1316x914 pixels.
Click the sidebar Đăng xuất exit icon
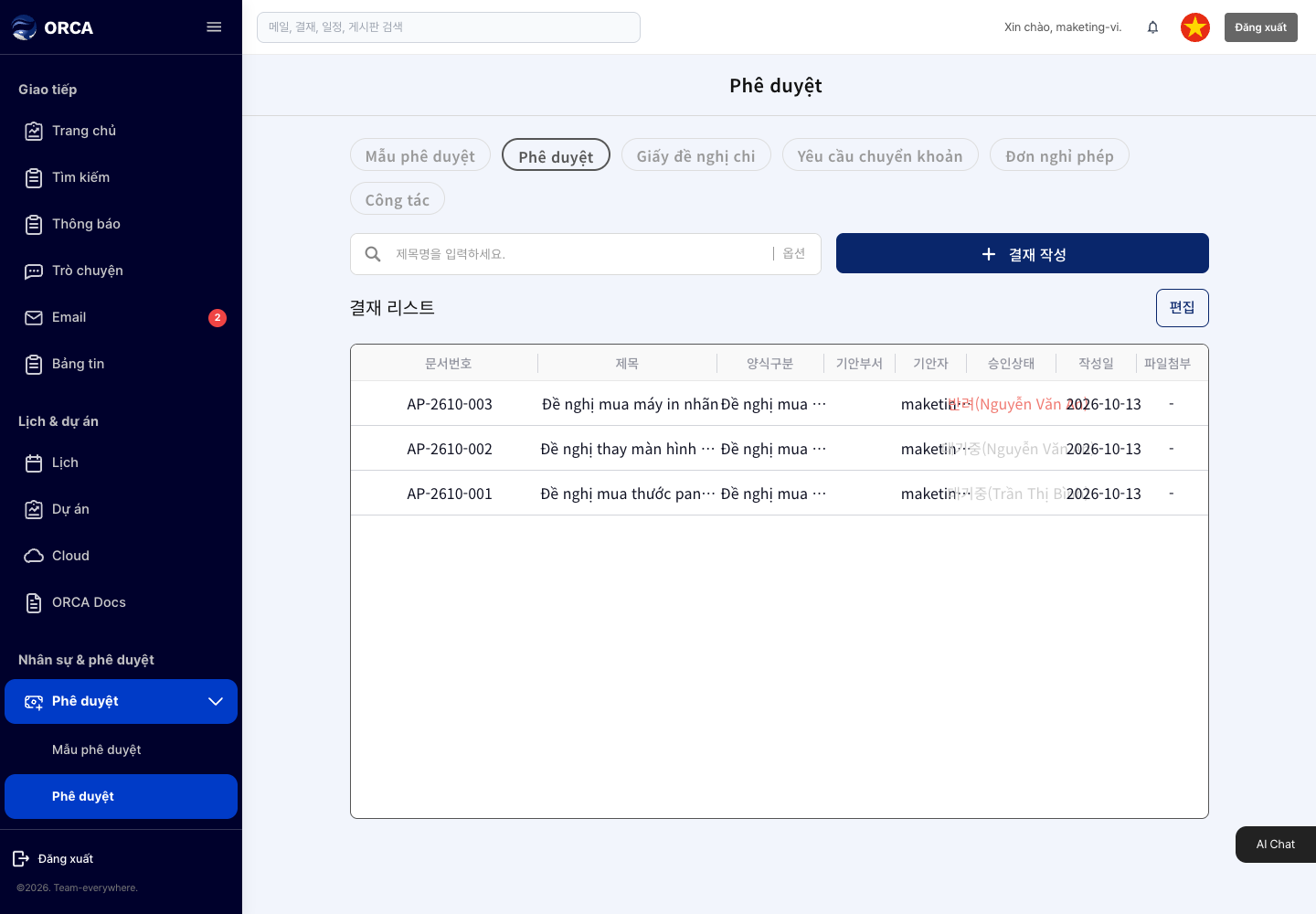pos(21,858)
